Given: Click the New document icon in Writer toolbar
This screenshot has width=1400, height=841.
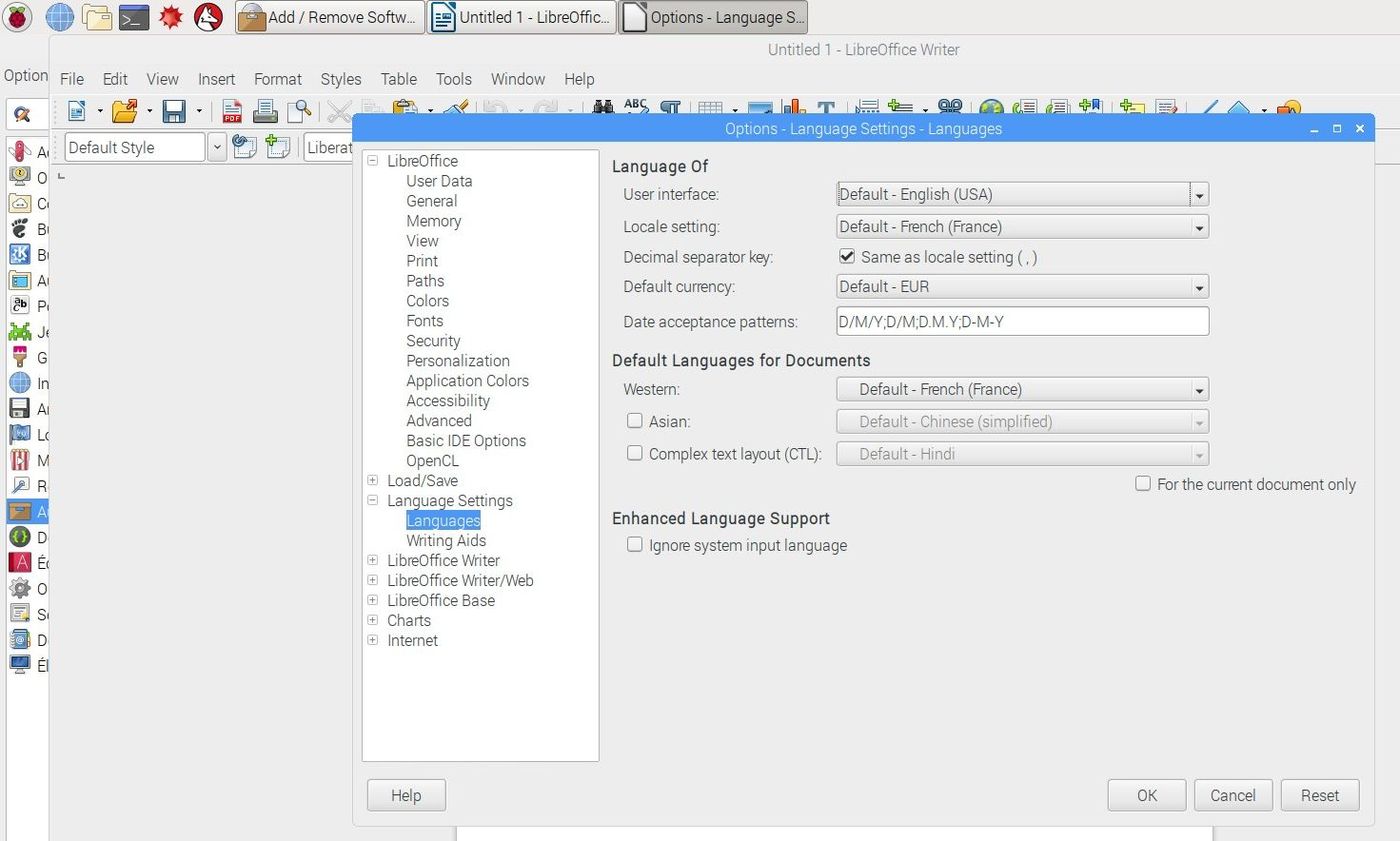Looking at the screenshot, I should click(77, 111).
